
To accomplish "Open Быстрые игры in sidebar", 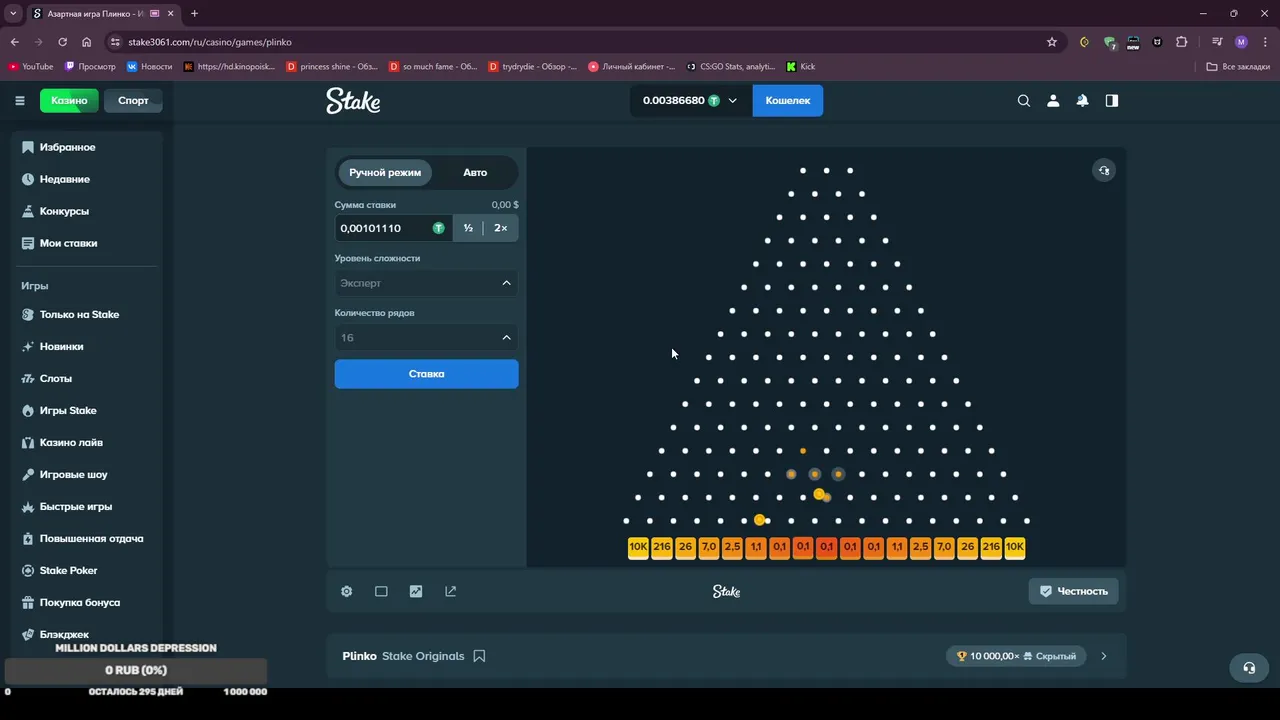I will [x=66, y=506].
